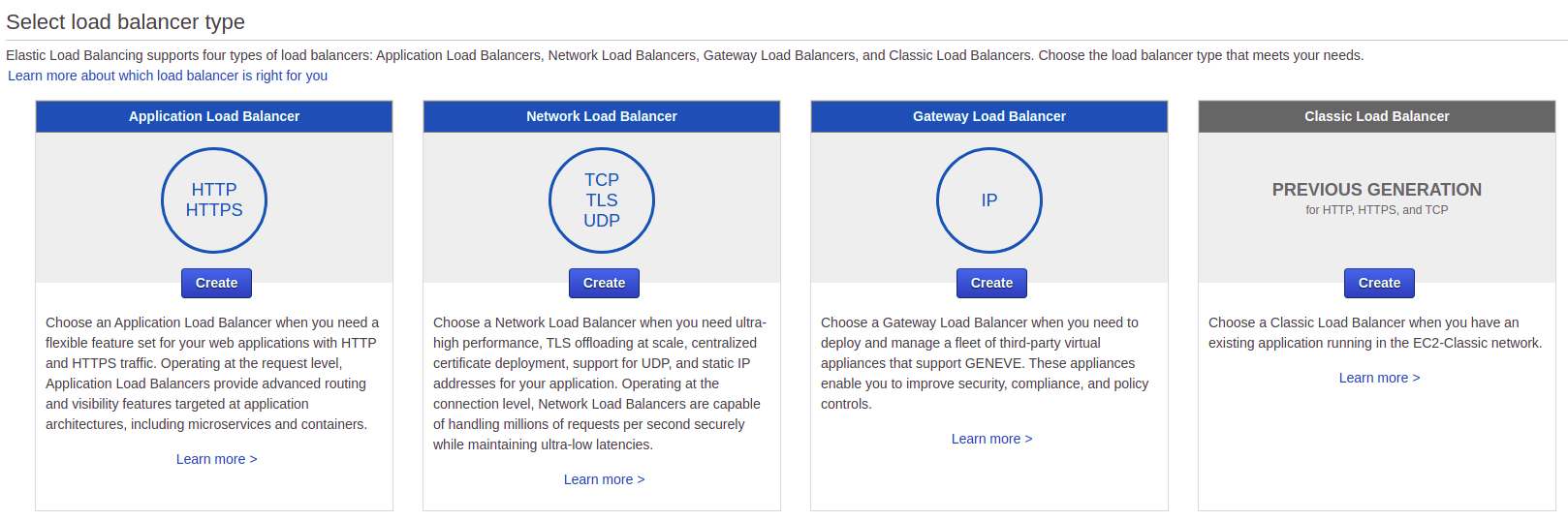This screenshot has width=1568, height=521.
Task: Open the load balancer comparison guide link
Action: coord(168,76)
